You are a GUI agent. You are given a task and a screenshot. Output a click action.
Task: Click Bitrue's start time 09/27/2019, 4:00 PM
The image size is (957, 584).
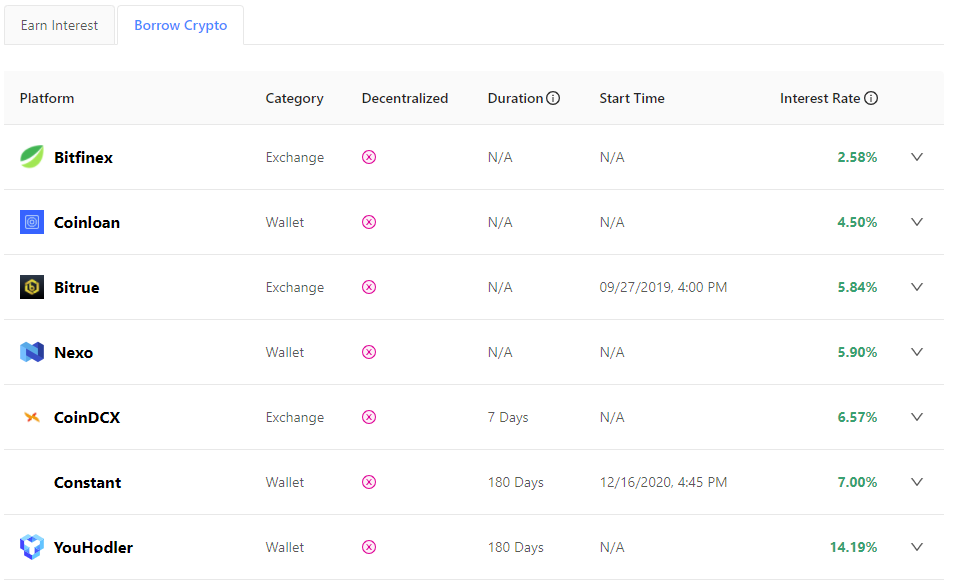click(663, 287)
